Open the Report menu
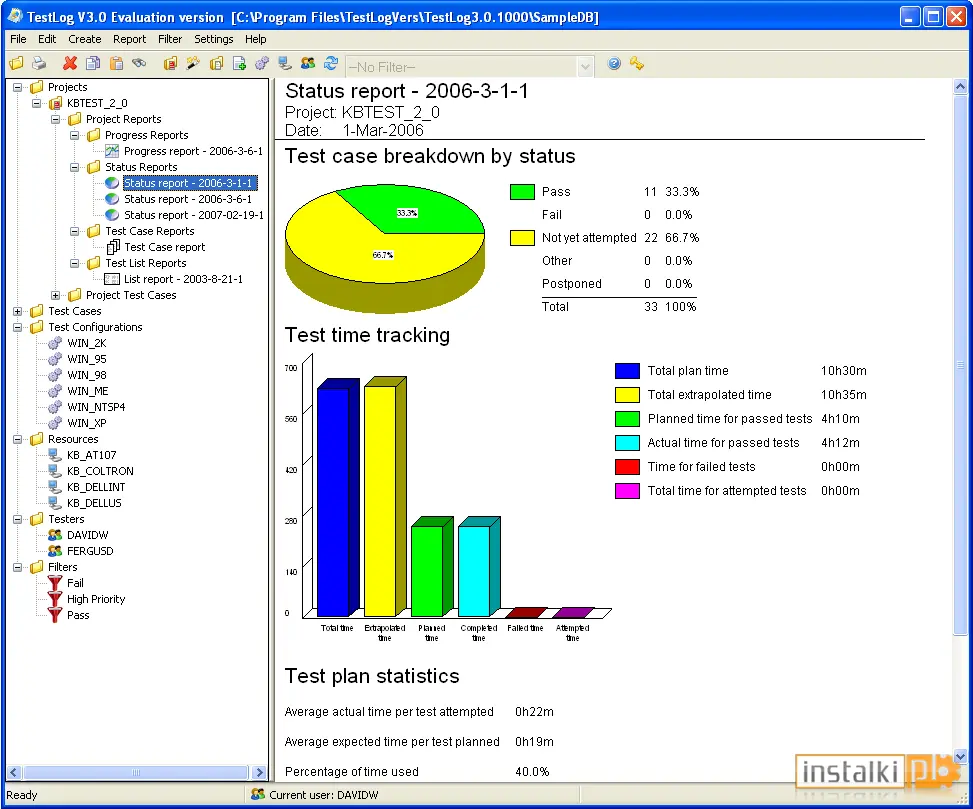973x809 pixels. point(129,39)
